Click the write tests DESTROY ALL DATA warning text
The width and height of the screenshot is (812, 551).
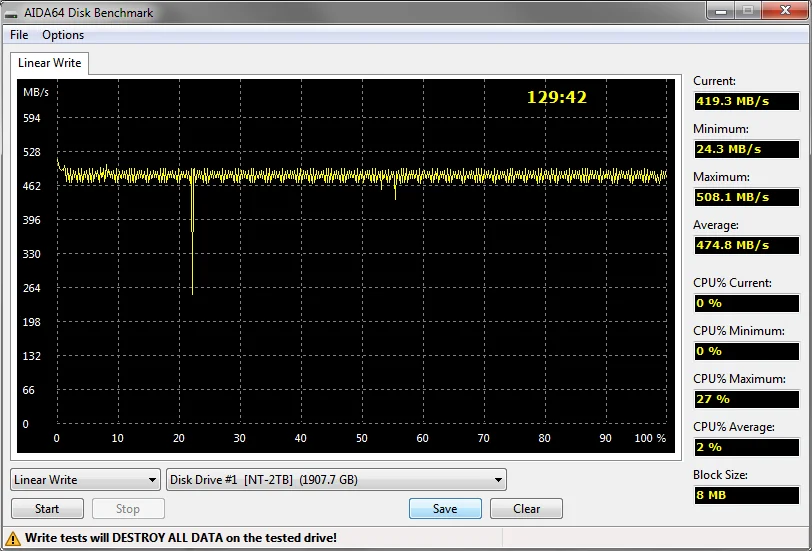[x=181, y=538]
